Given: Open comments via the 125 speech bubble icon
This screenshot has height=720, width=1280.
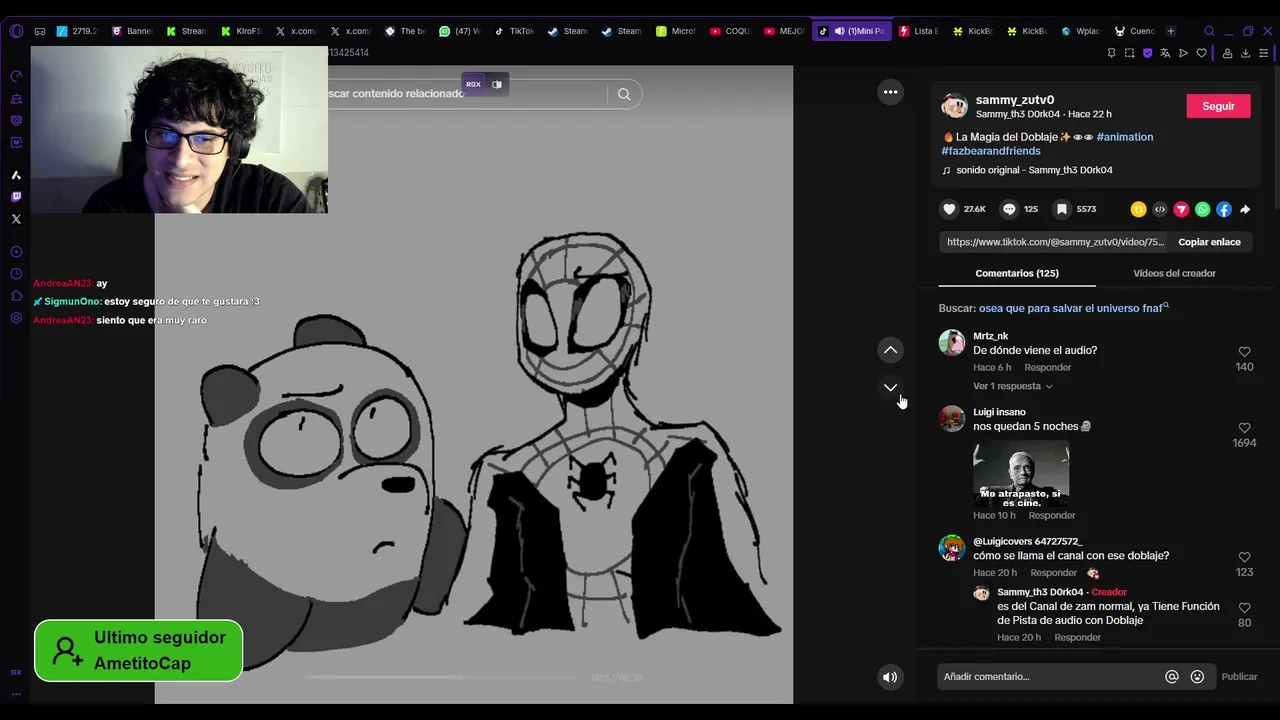Looking at the screenshot, I should click(x=1009, y=209).
